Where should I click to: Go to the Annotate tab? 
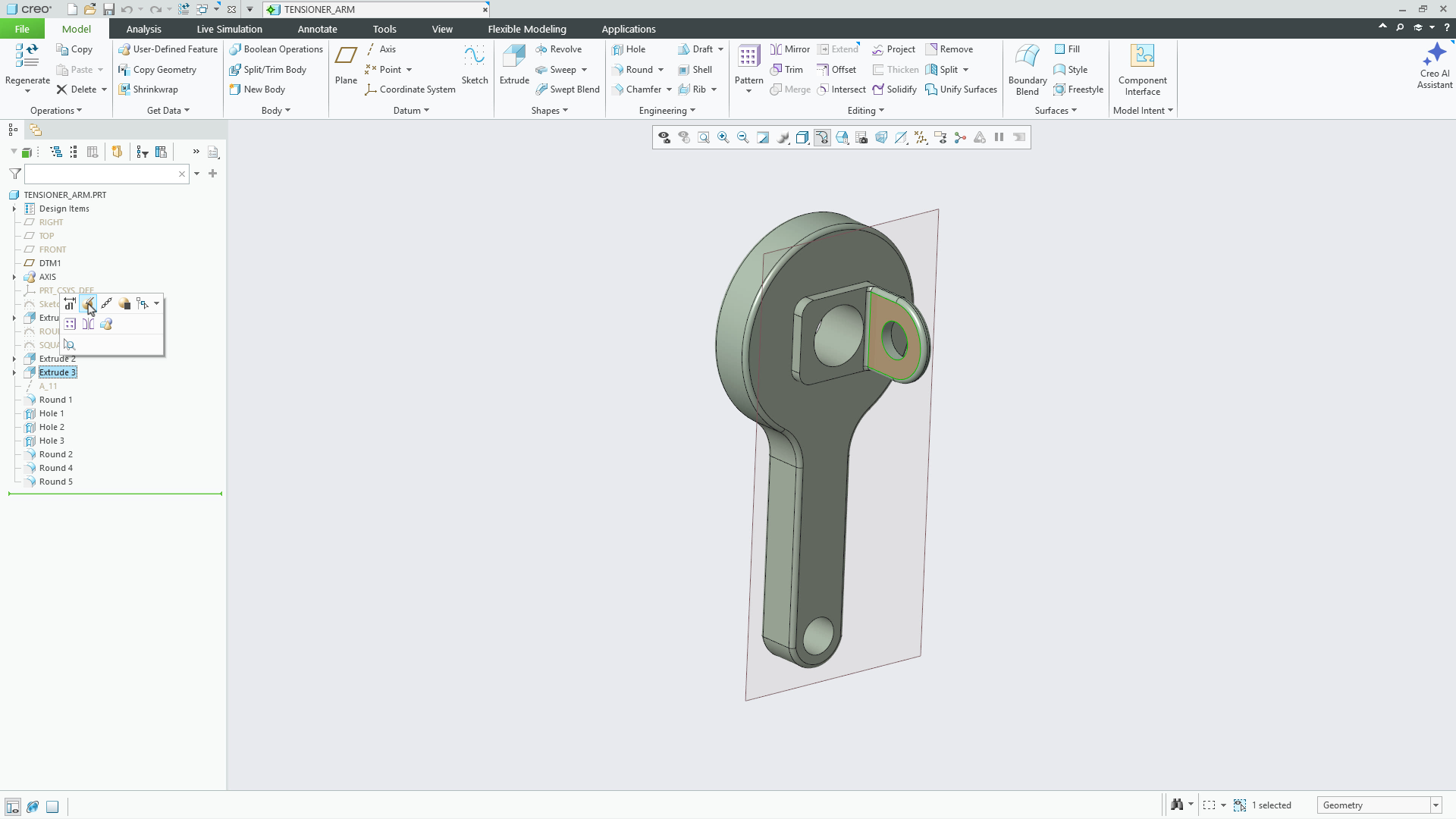click(x=317, y=29)
